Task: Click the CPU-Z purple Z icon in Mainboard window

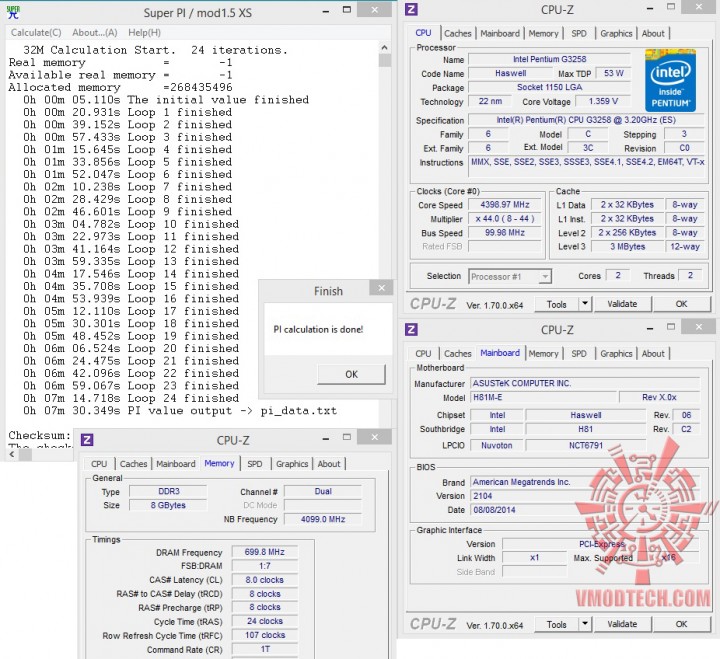Action: click(411, 329)
